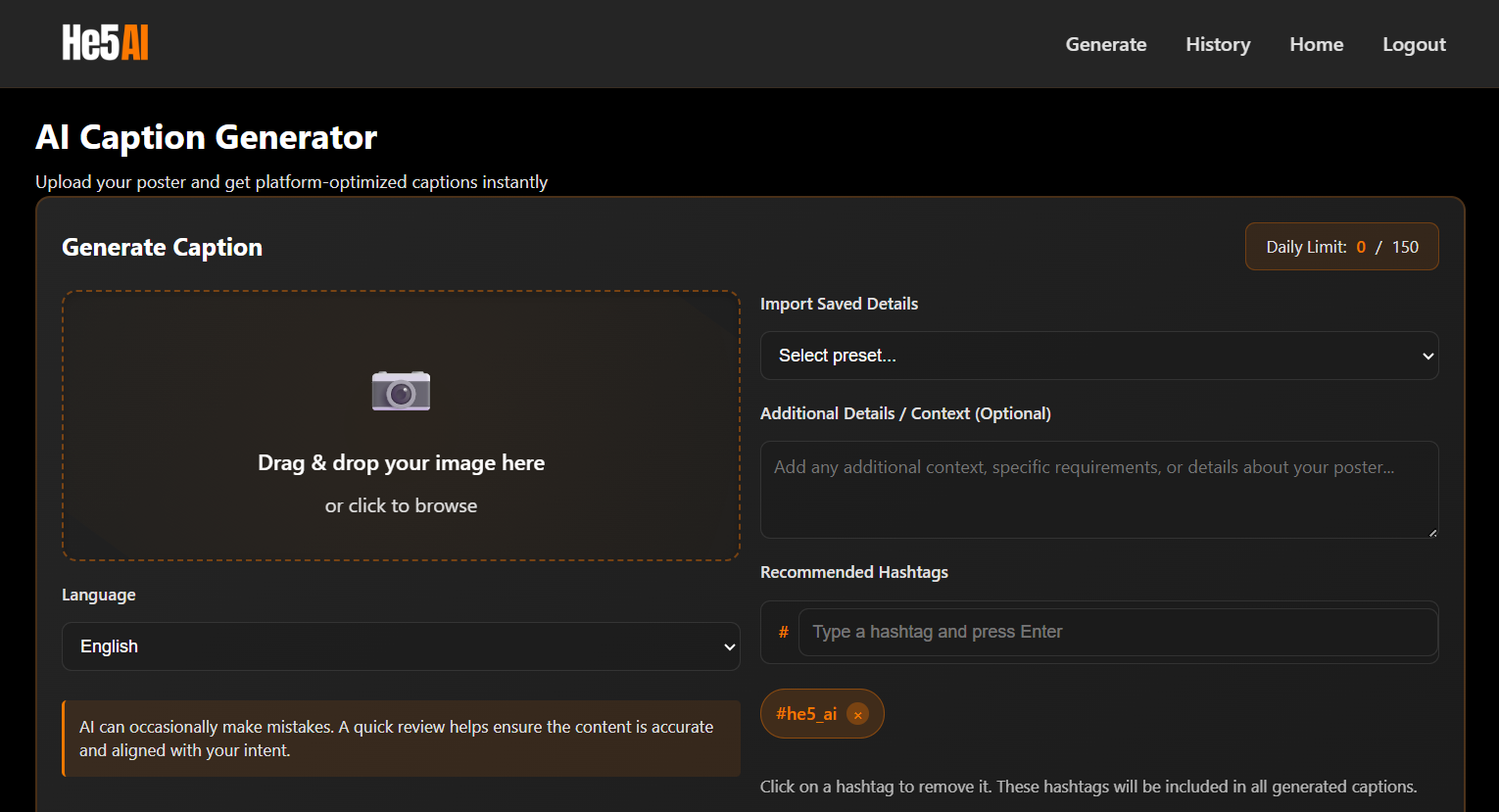Image resolution: width=1499 pixels, height=812 pixels.
Task: Log out using the Logout link
Action: [1414, 44]
